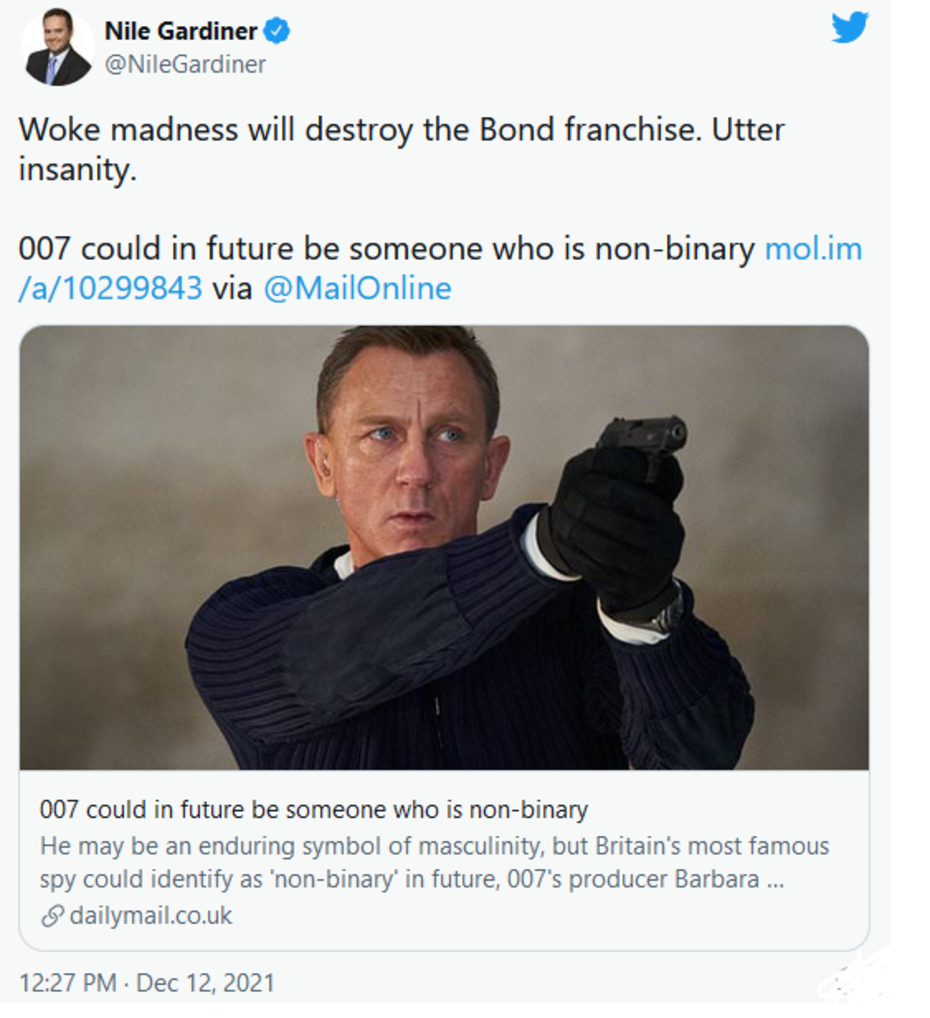Click the 12:27 PM timestamp

(x=67, y=982)
